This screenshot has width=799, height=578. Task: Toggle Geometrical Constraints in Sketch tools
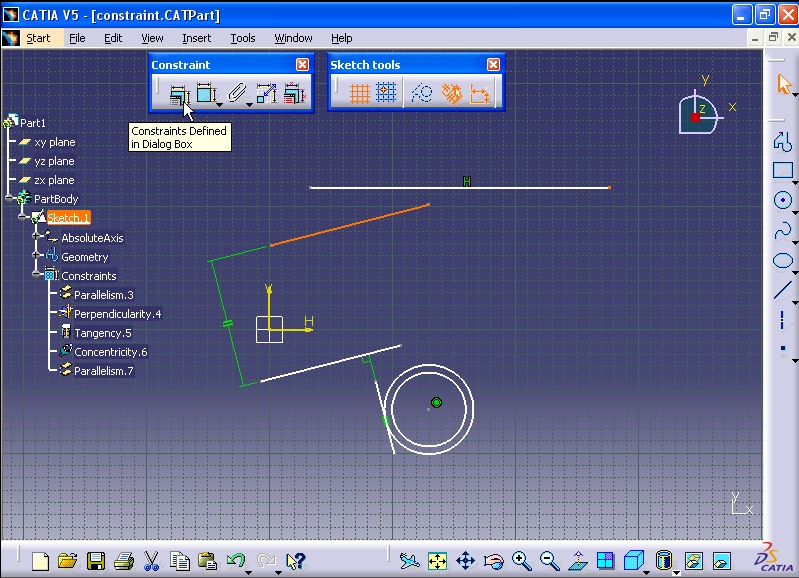click(451, 94)
